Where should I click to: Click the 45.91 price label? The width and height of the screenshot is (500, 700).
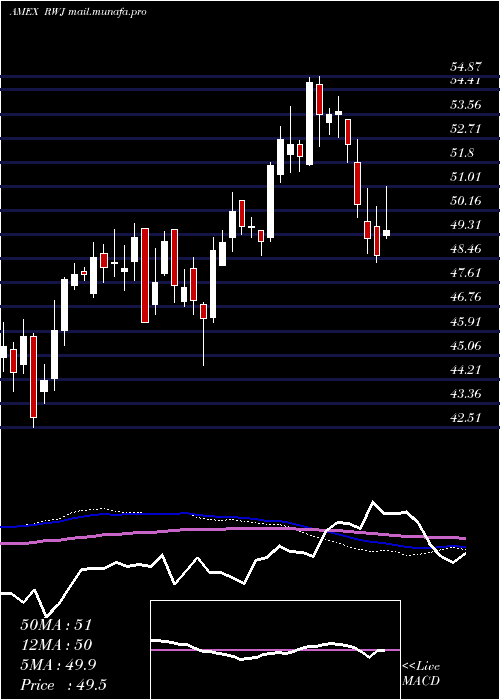pos(466,321)
